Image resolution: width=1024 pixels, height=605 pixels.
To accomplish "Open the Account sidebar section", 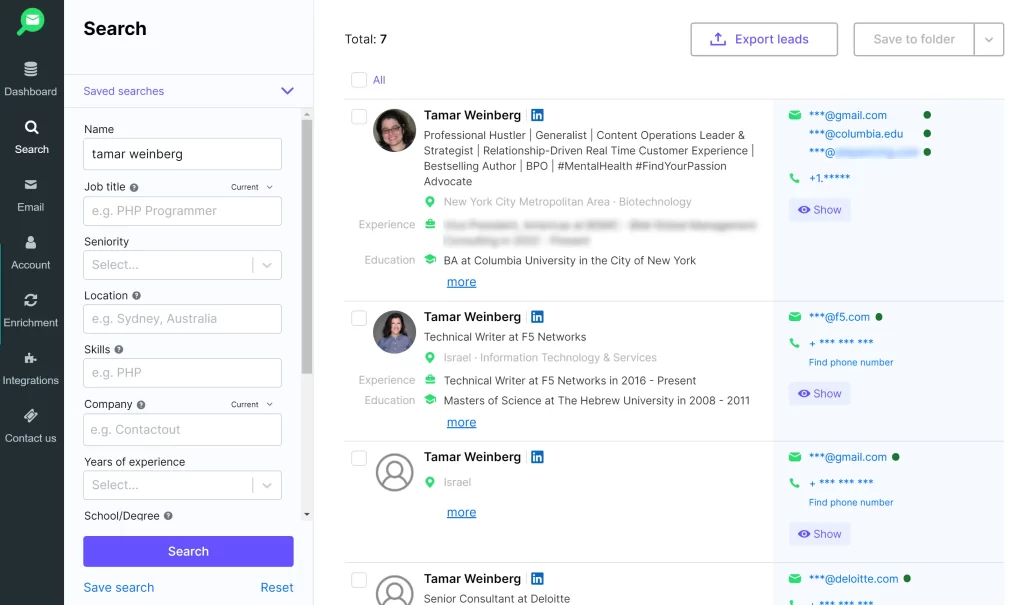I will (31, 253).
